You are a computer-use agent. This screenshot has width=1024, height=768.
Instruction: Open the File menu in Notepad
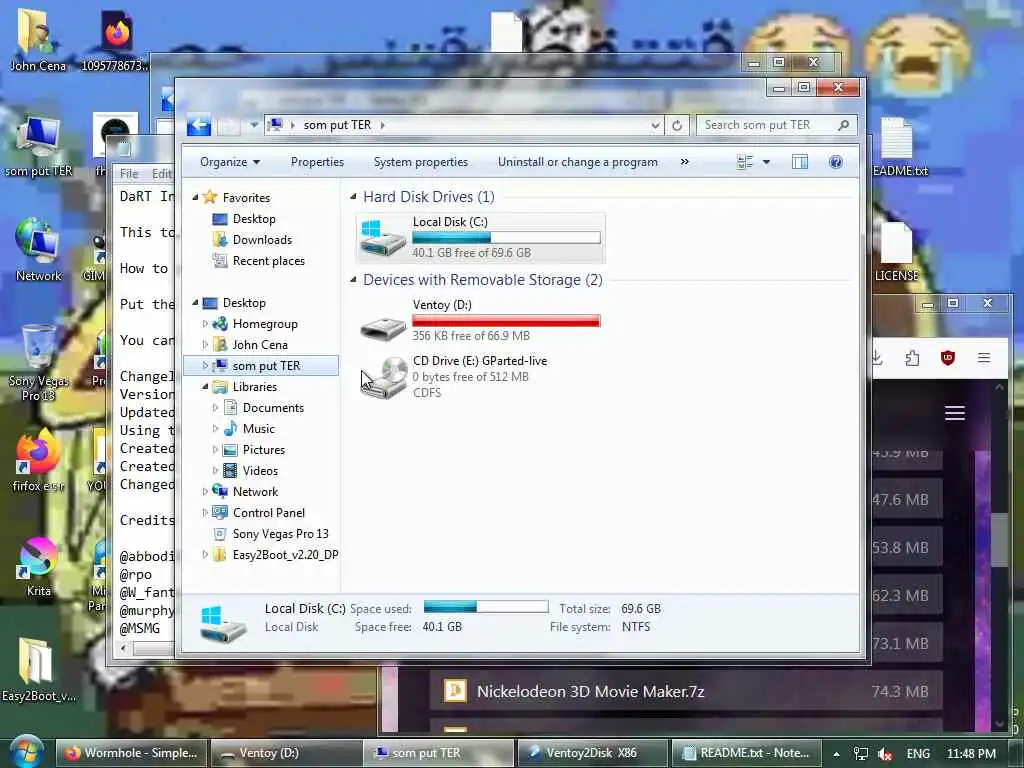(129, 174)
